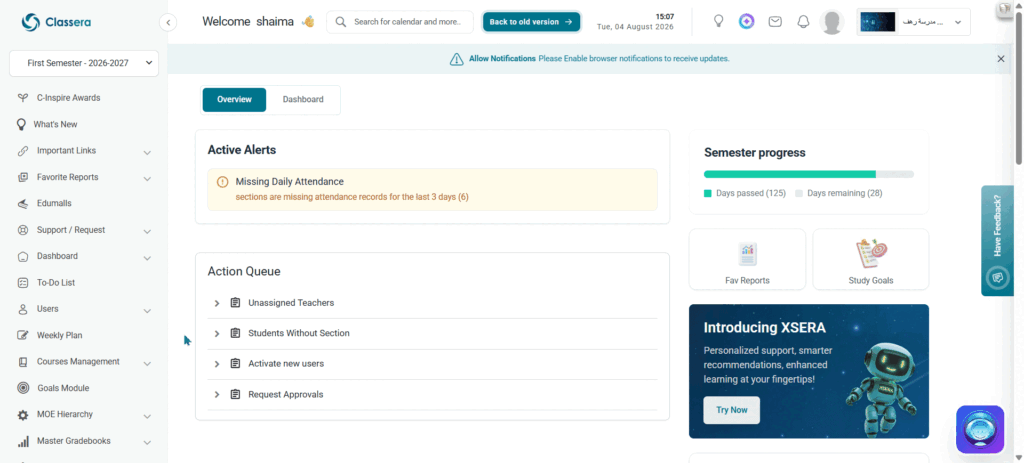1024x463 pixels.
Task: Expand MOE Hierarchy chevron
Action: 147,416
